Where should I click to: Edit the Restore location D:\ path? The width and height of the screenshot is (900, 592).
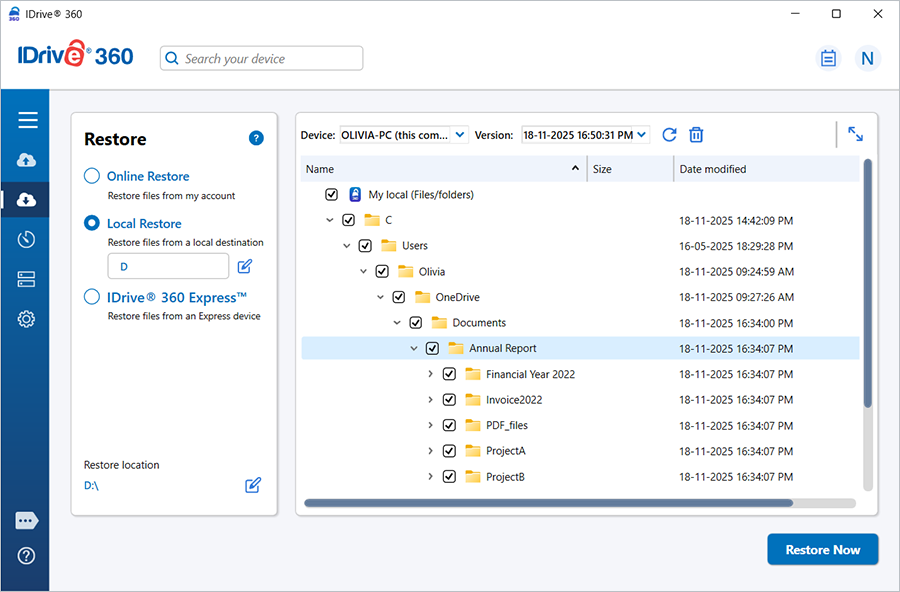pyautogui.click(x=253, y=485)
